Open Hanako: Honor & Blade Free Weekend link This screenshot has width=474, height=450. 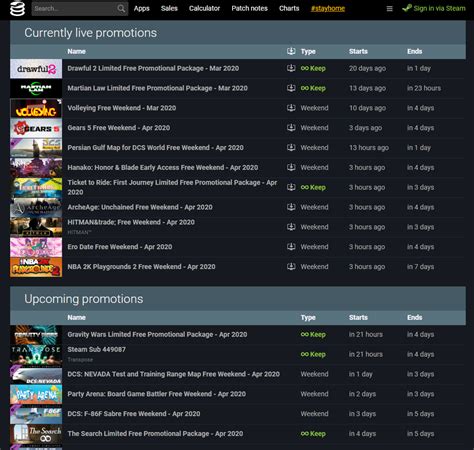163,167
